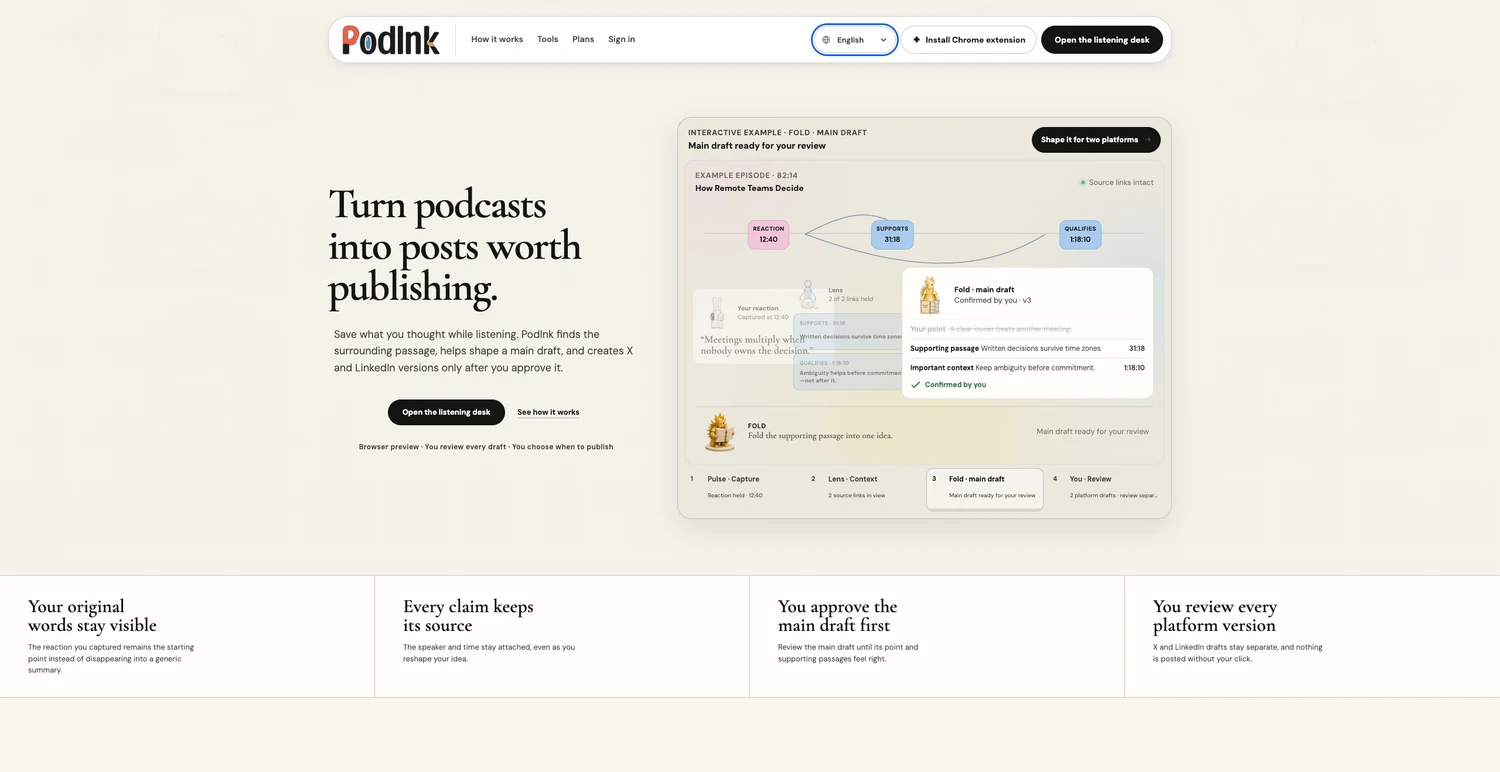Click the 'Main draft ready for your review' header text
1500x772 pixels.
757,146
